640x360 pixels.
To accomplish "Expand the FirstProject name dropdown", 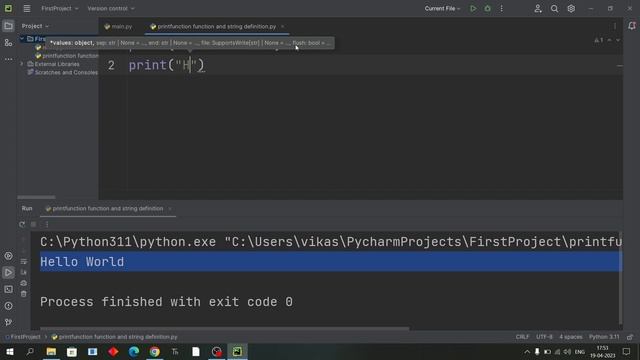I will coord(60,9).
